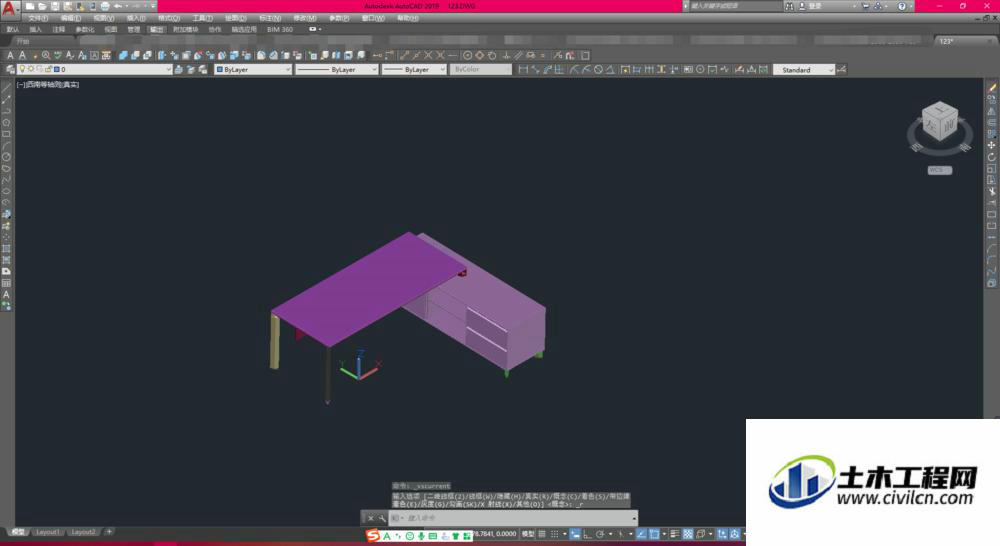This screenshot has width=1000, height=546.
Task: Click the temporary tracking point snap icon
Action: coord(378,55)
